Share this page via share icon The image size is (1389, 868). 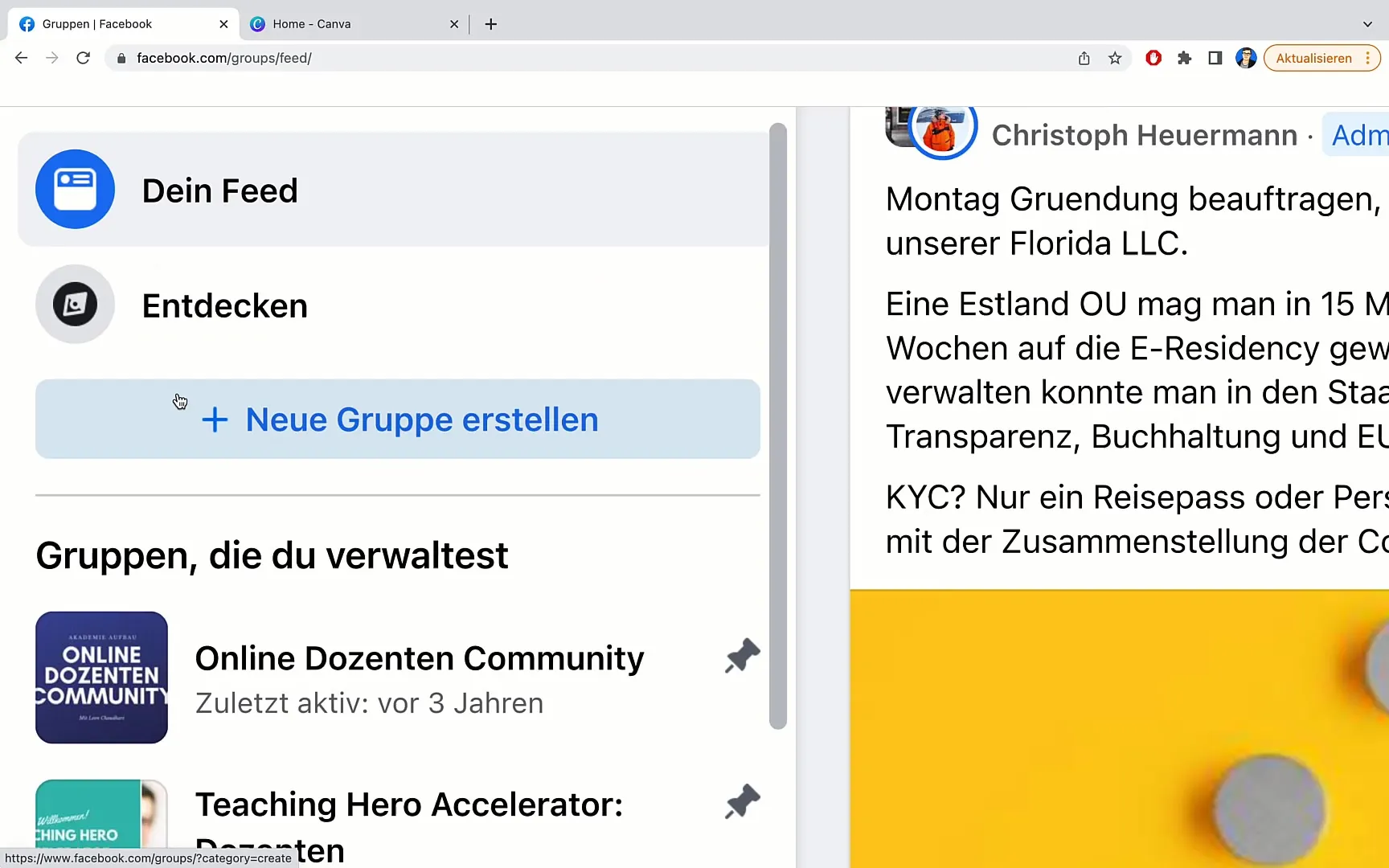pos(1084,58)
